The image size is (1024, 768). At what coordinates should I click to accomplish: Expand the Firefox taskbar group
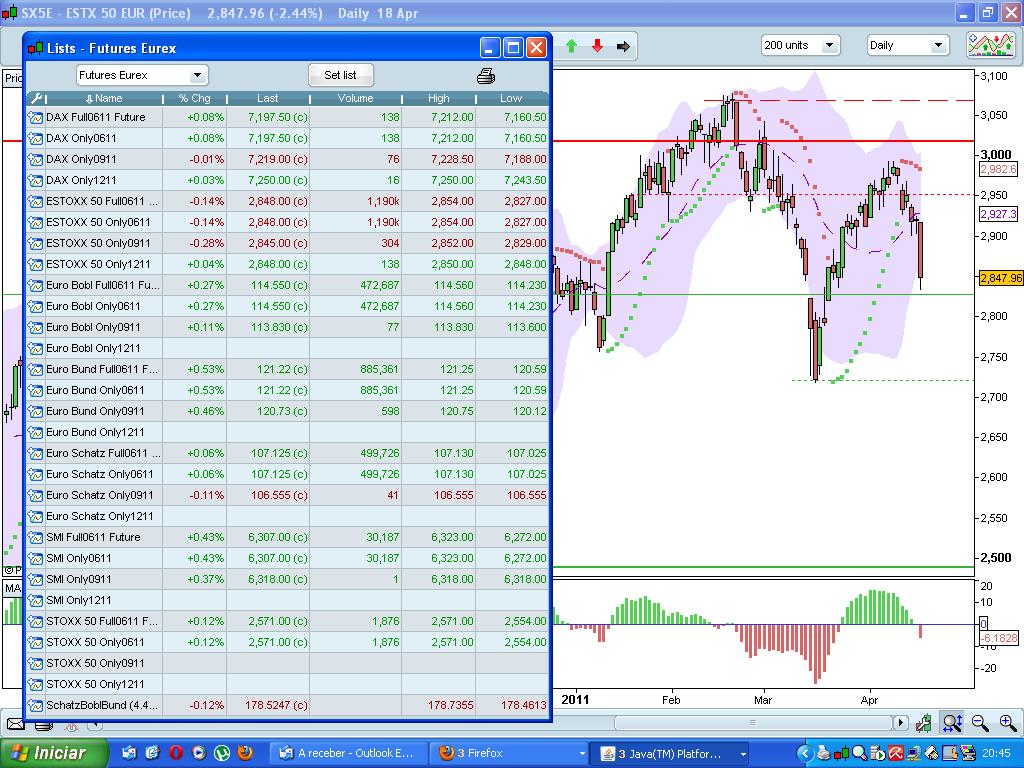click(582, 754)
